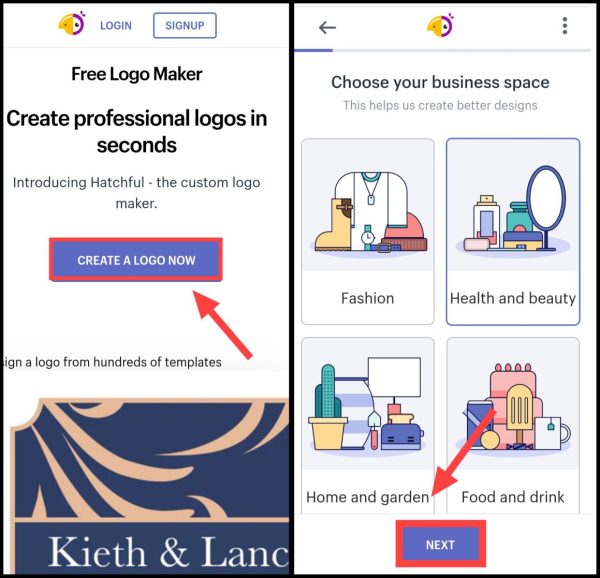Viewport: 600px width, 578px height.
Task: Click the Food and drink cake illustration
Action: click(x=513, y=407)
